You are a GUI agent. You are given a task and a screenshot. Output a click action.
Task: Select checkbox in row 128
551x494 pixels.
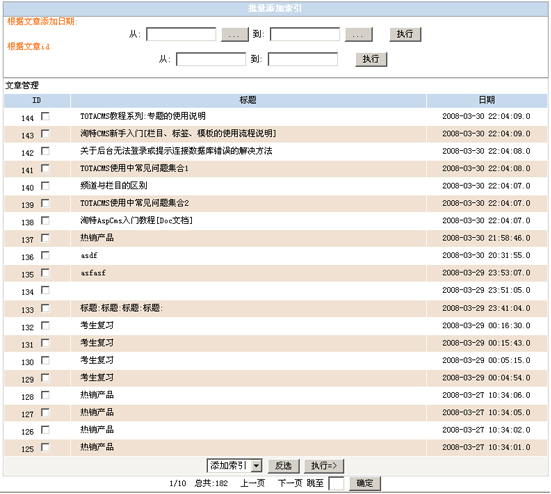tap(45, 395)
